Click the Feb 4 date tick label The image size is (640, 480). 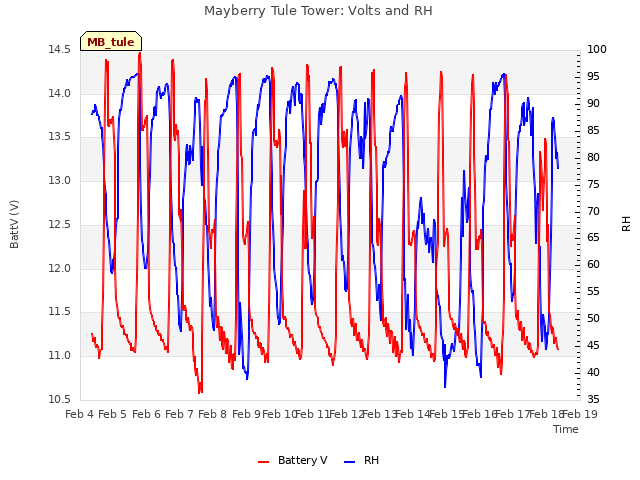[79, 414]
